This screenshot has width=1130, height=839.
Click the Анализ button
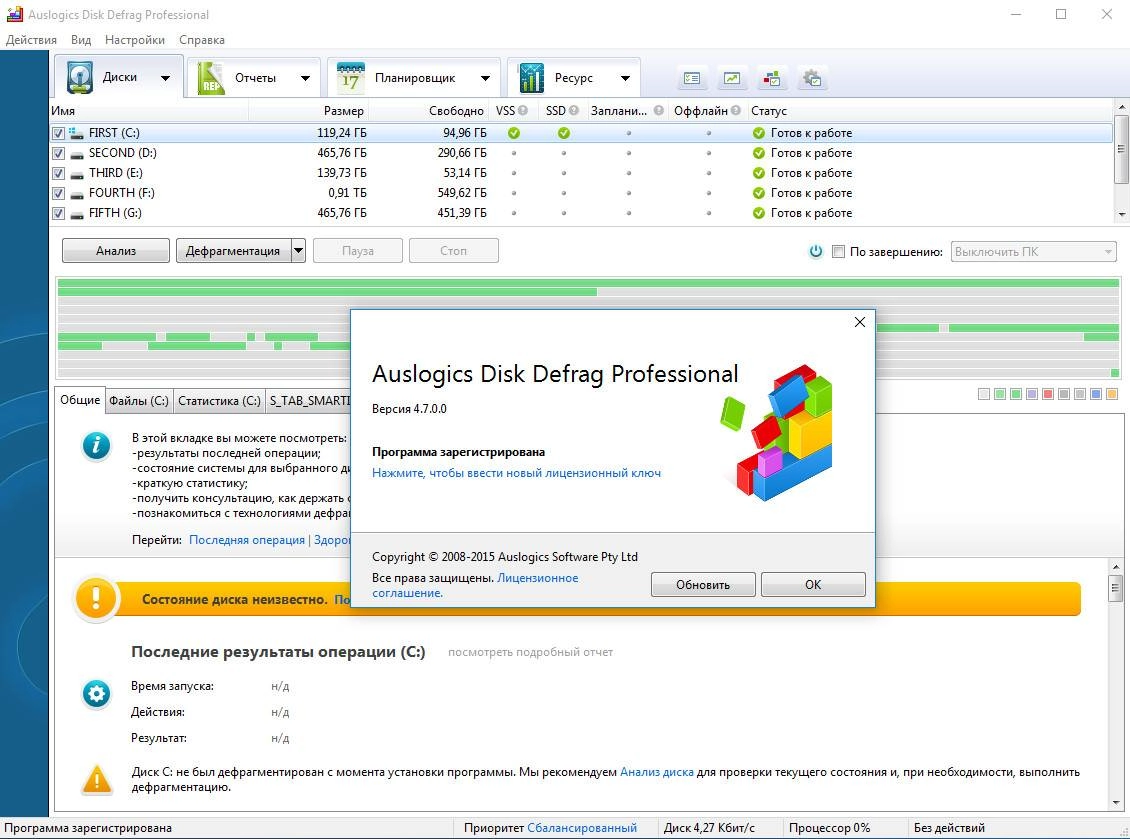(116, 251)
